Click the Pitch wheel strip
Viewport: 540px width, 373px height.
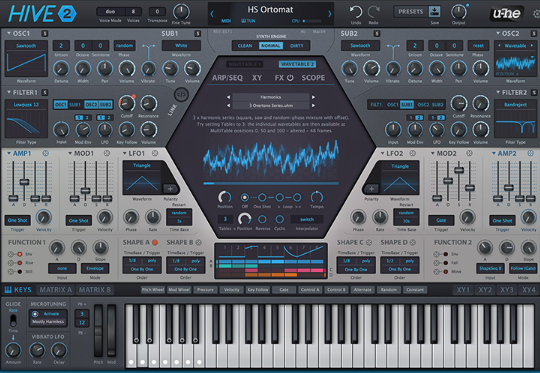[x=98, y=331]
